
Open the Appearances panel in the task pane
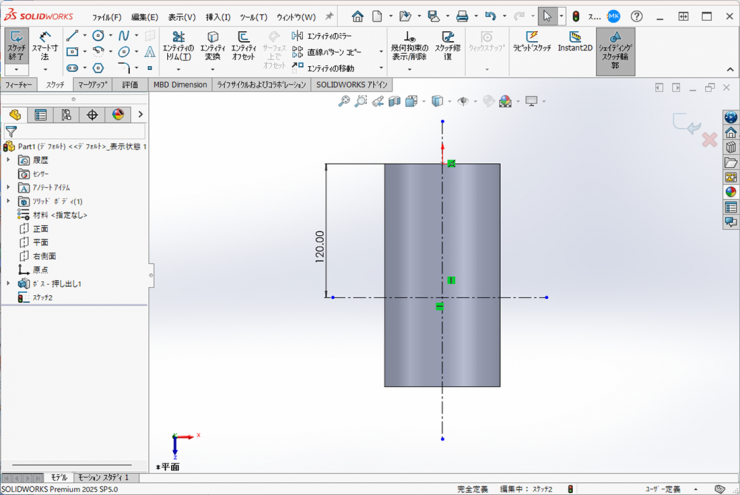(x=730, y=192)
